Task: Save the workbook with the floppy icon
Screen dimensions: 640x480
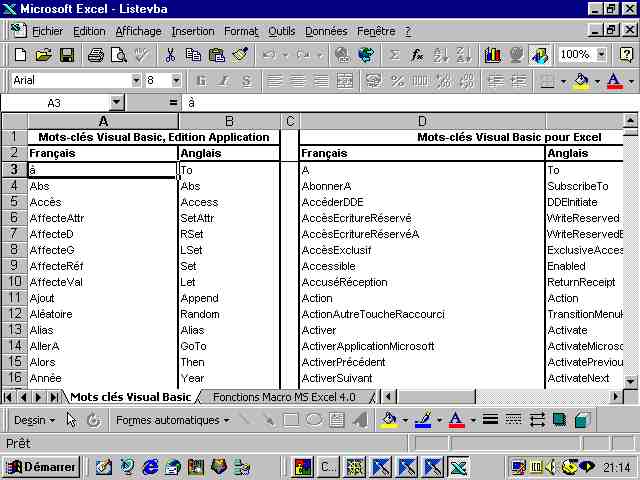Action: click(67, 55)
